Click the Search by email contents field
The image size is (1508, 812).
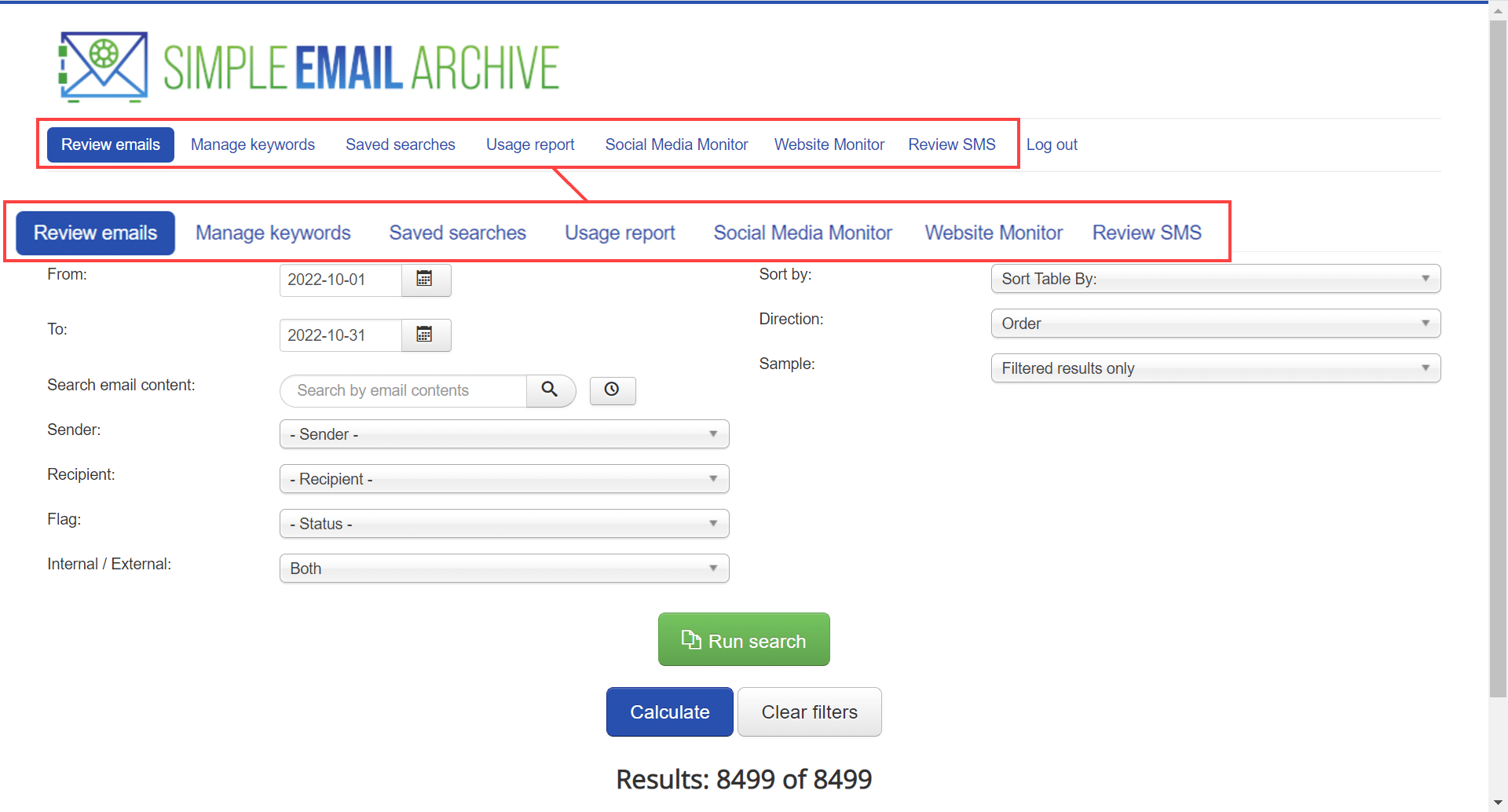pos(404,390)
